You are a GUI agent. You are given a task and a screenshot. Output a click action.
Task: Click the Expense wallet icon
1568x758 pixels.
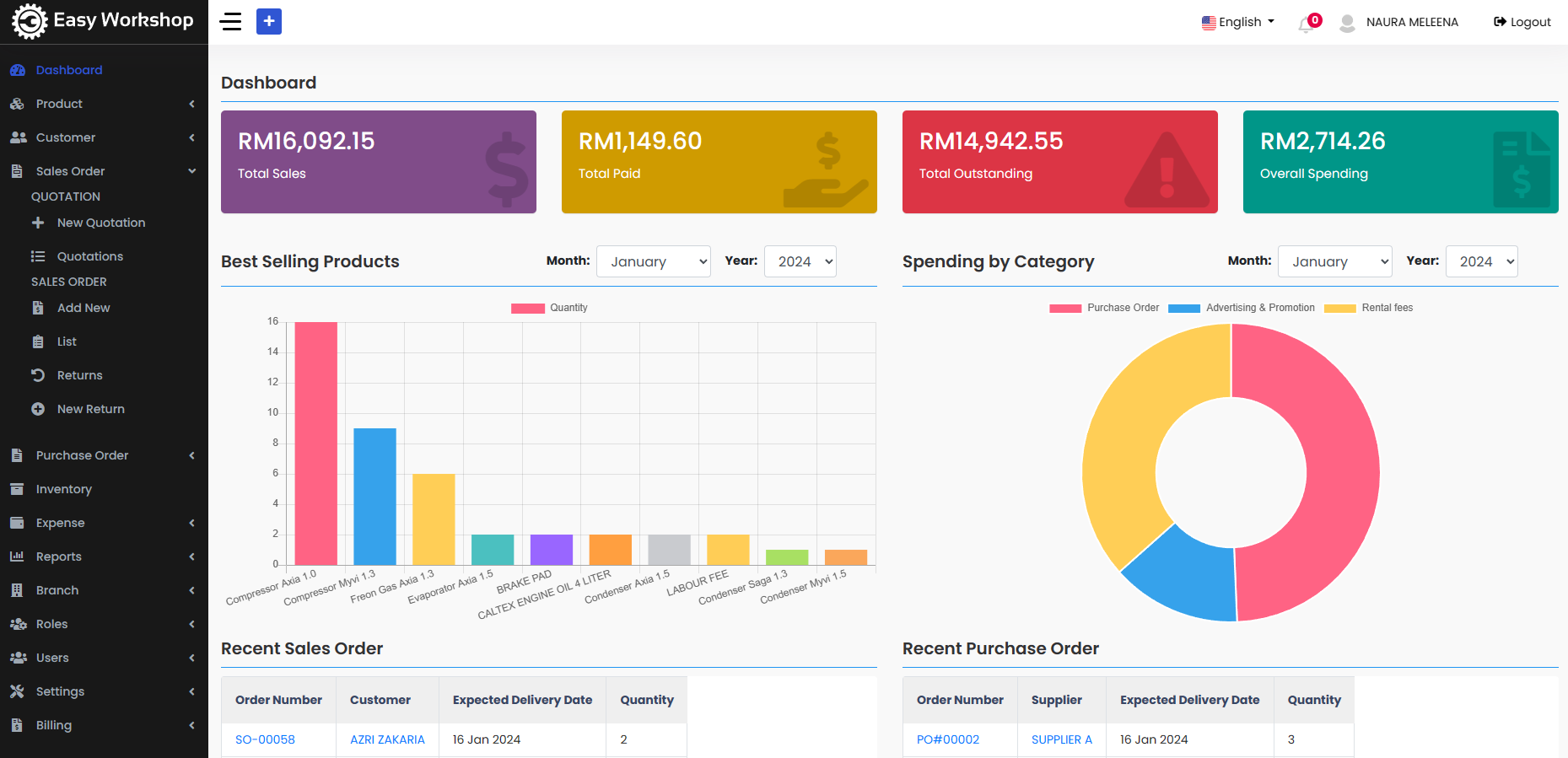pyautogui.click(x=17, y=523)
